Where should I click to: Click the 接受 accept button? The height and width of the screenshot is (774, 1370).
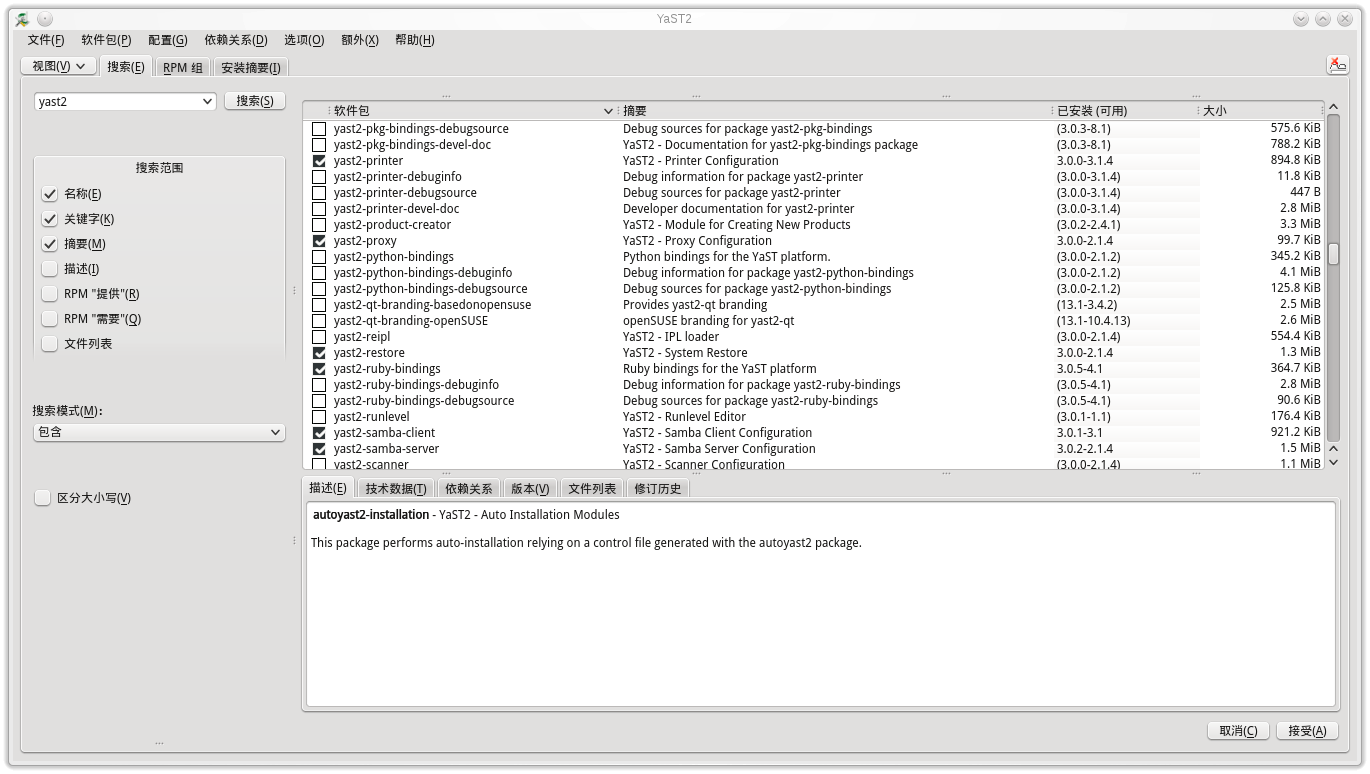coord(1307,731)
